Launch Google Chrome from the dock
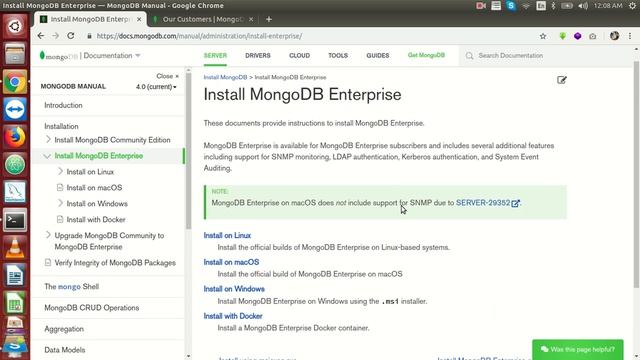The width and height of the screenshot is (640, 360). tap(15, 82)
